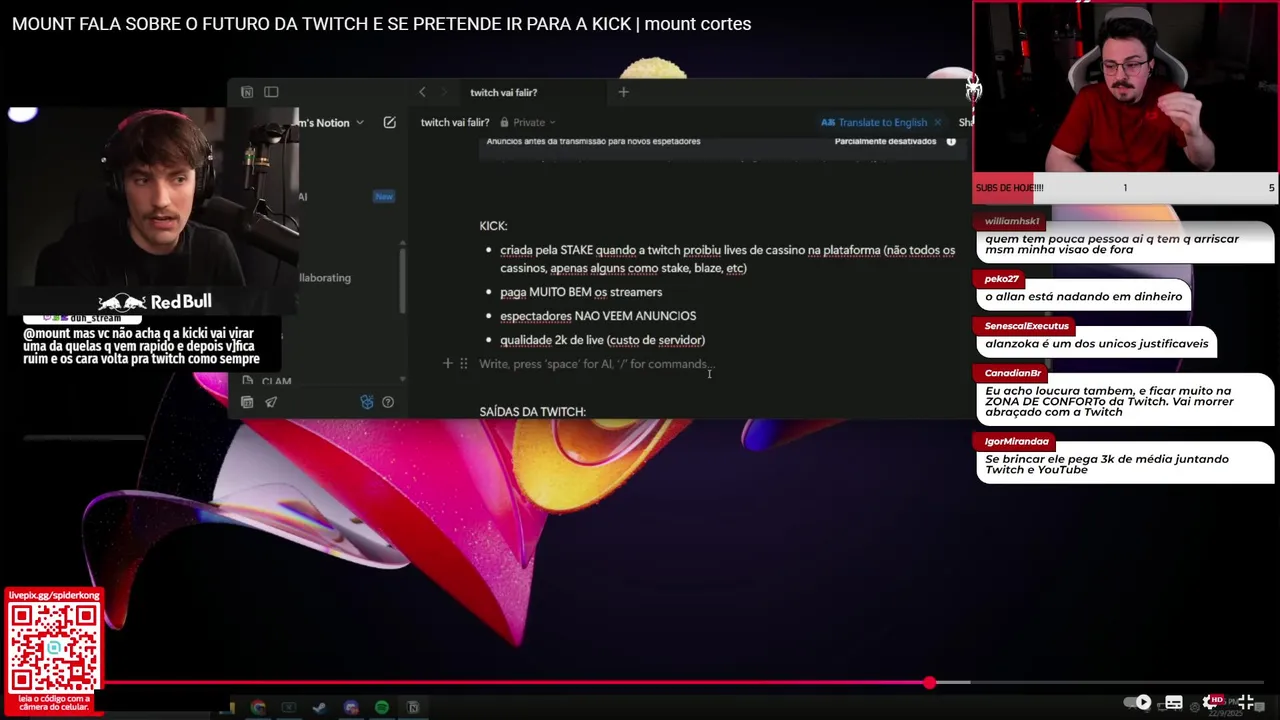Viewport: 1280px width, 720px height.
Task: Open the Private visibility dropdown
Action: [x=527, y=122]
